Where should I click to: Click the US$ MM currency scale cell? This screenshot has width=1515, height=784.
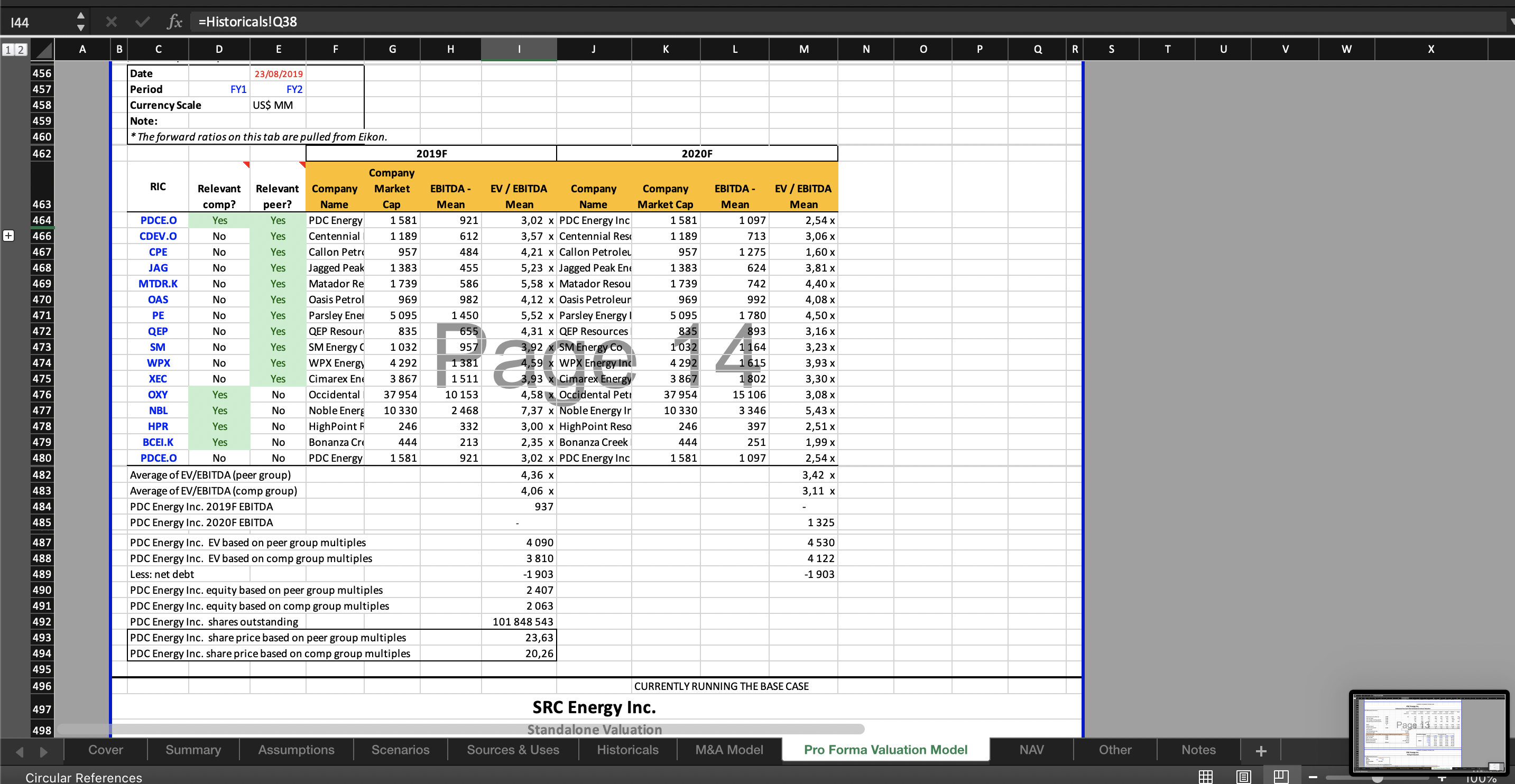278,105
